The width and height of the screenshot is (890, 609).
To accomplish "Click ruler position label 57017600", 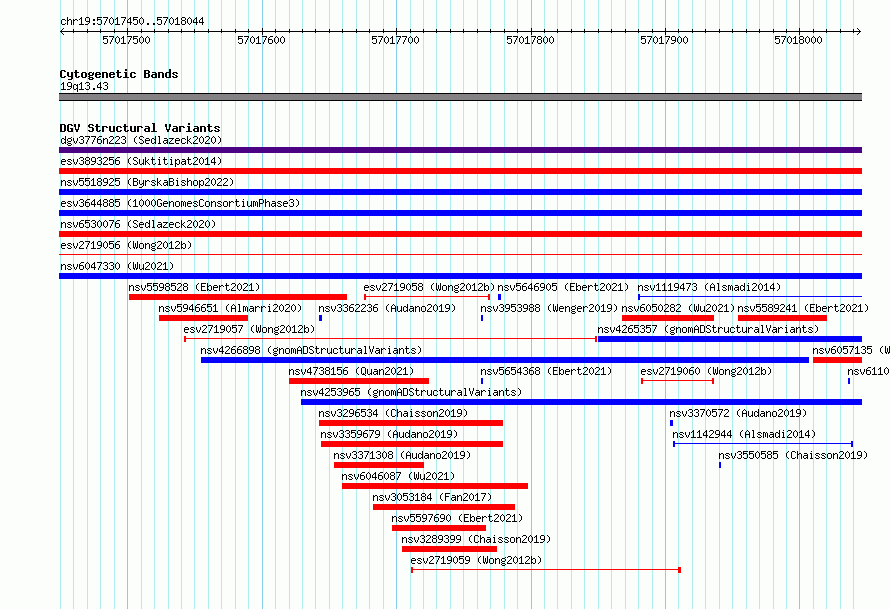I will 261,40.
